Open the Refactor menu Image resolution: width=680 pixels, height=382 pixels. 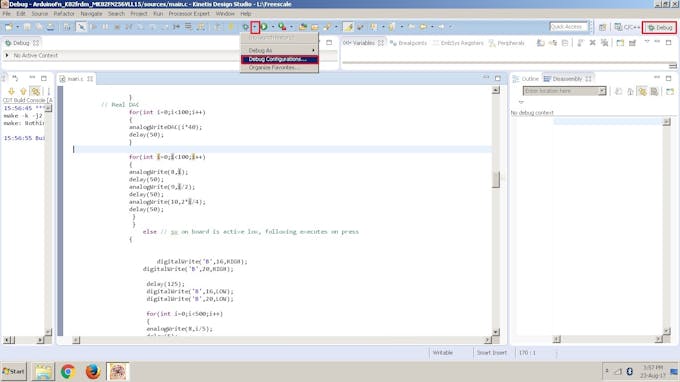coord(64,14)
